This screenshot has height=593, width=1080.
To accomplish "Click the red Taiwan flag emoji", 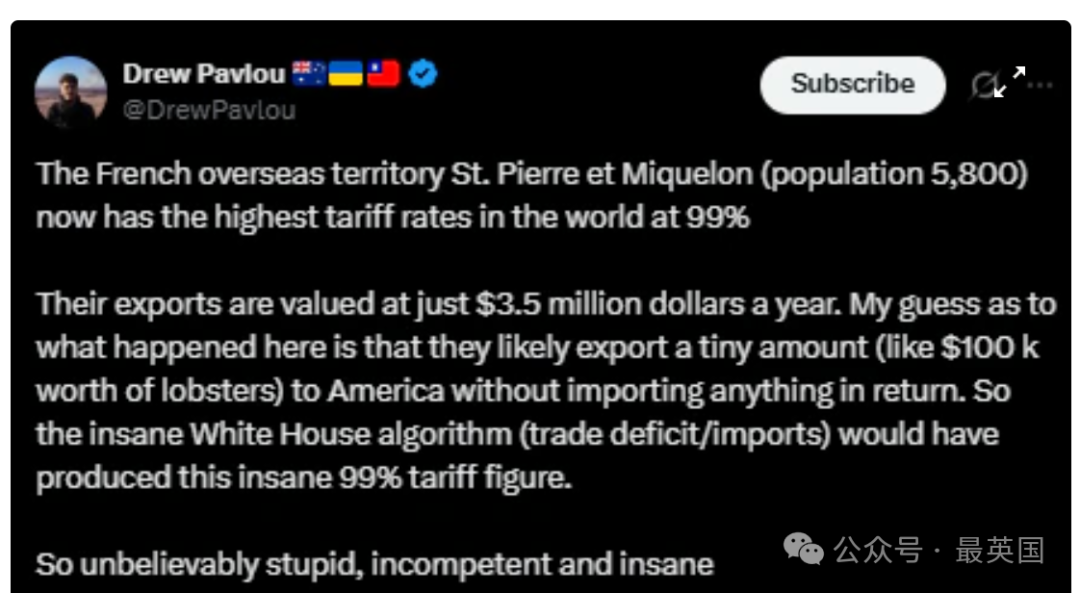I will click(x=383, y=74).
